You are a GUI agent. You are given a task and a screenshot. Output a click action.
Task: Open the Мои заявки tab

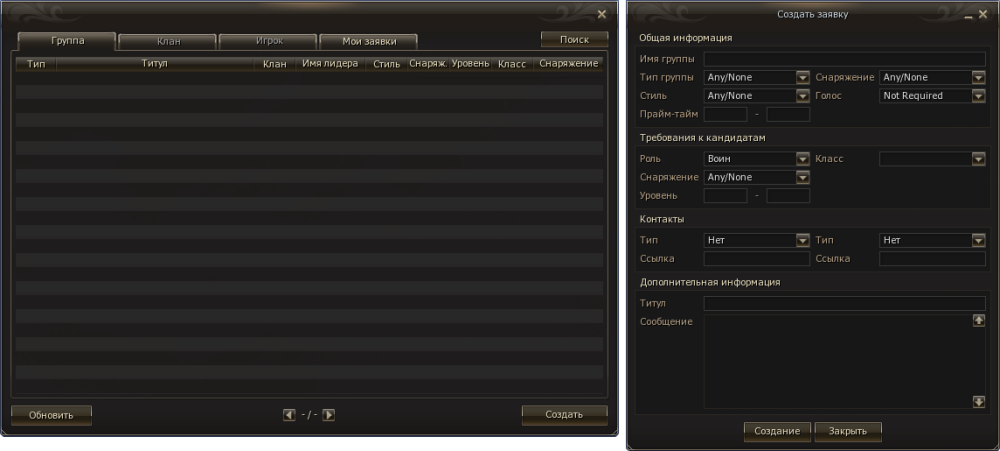coord(369,42)
